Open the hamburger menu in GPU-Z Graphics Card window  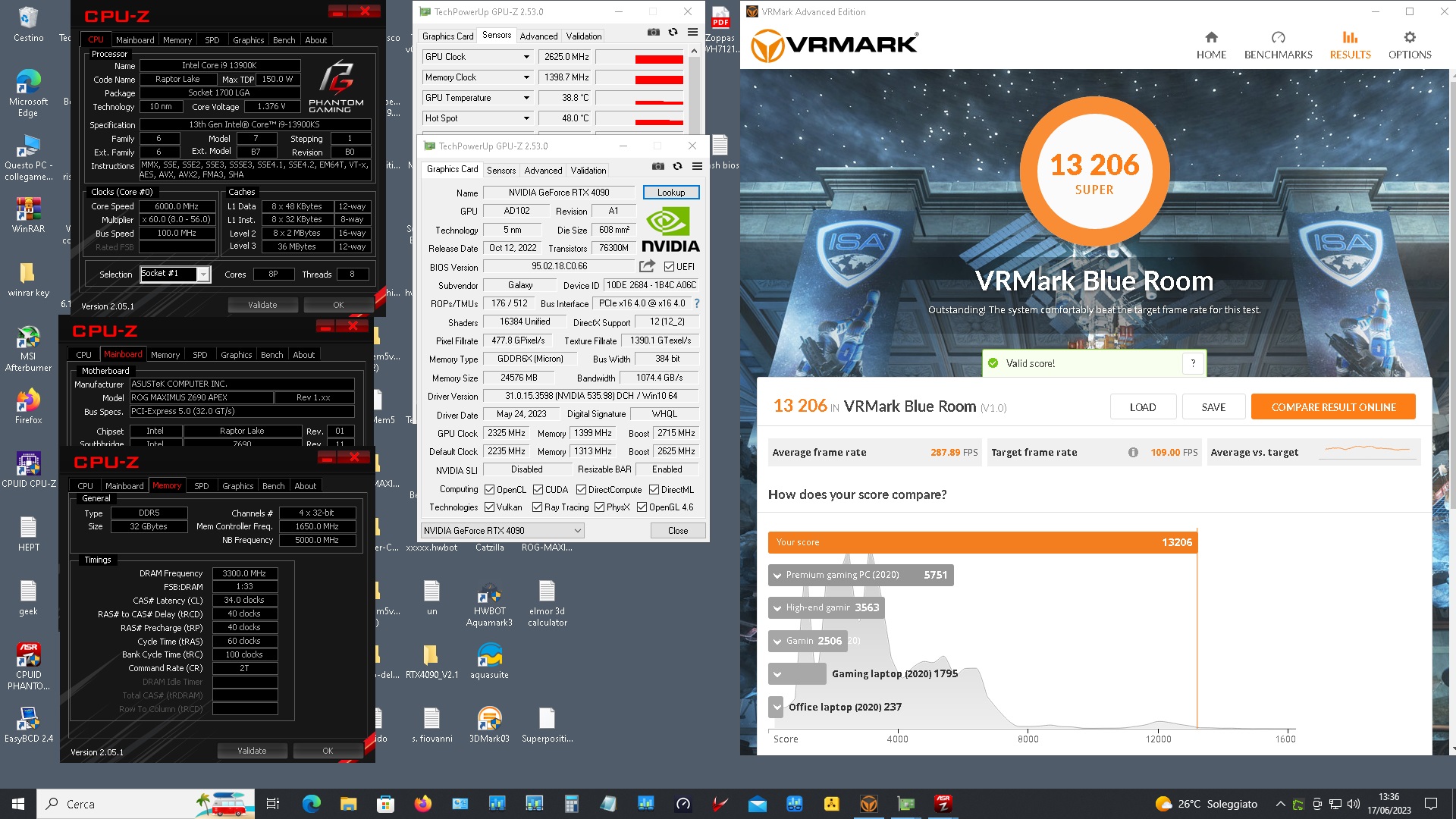(x=697, y=166)
